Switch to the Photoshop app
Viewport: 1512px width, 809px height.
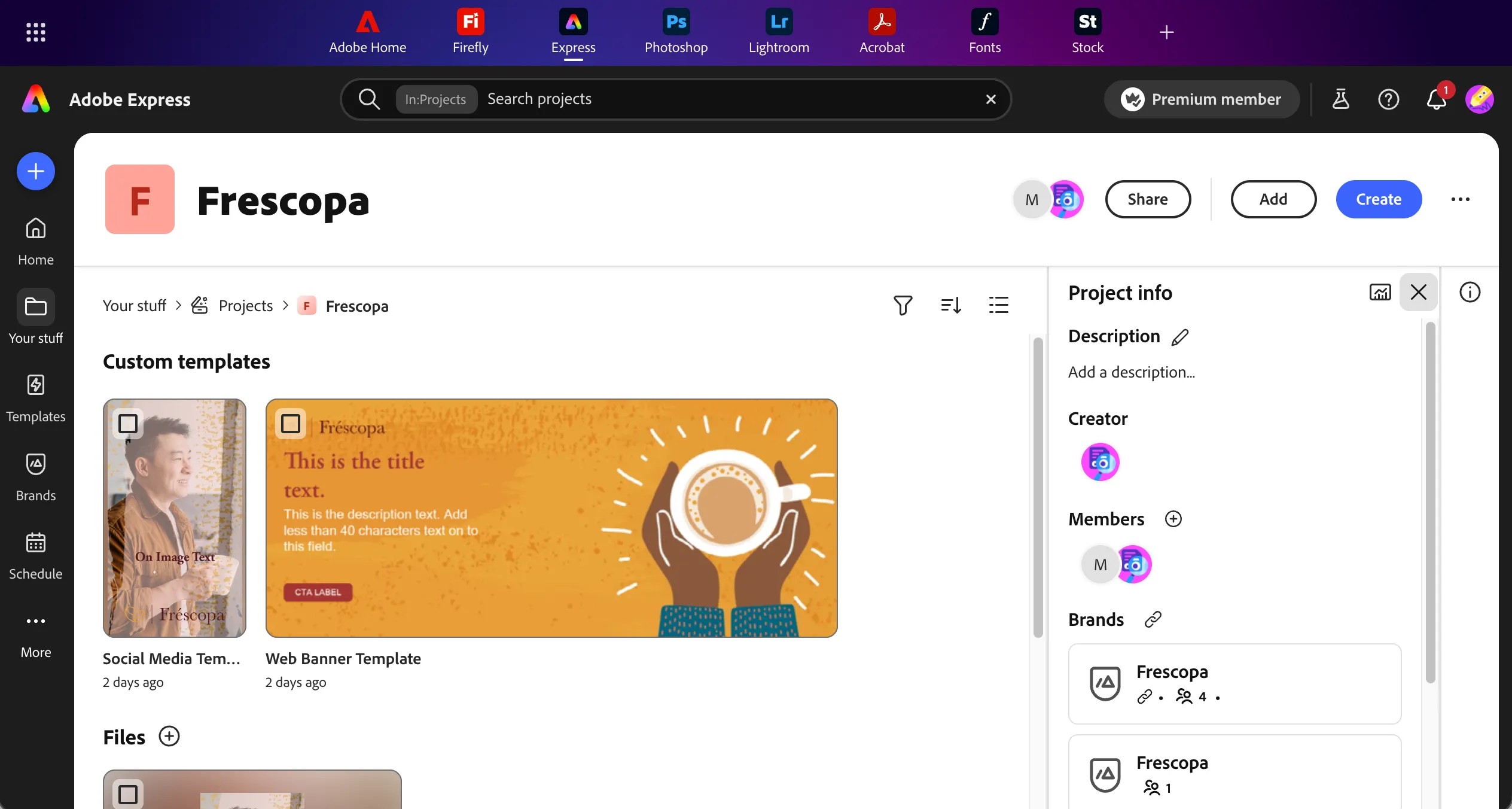coord(676,32)
